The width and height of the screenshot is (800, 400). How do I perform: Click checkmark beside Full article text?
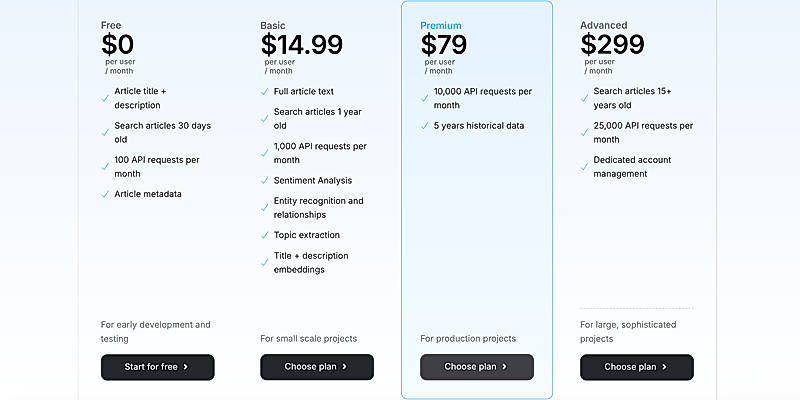coord(265,92)
